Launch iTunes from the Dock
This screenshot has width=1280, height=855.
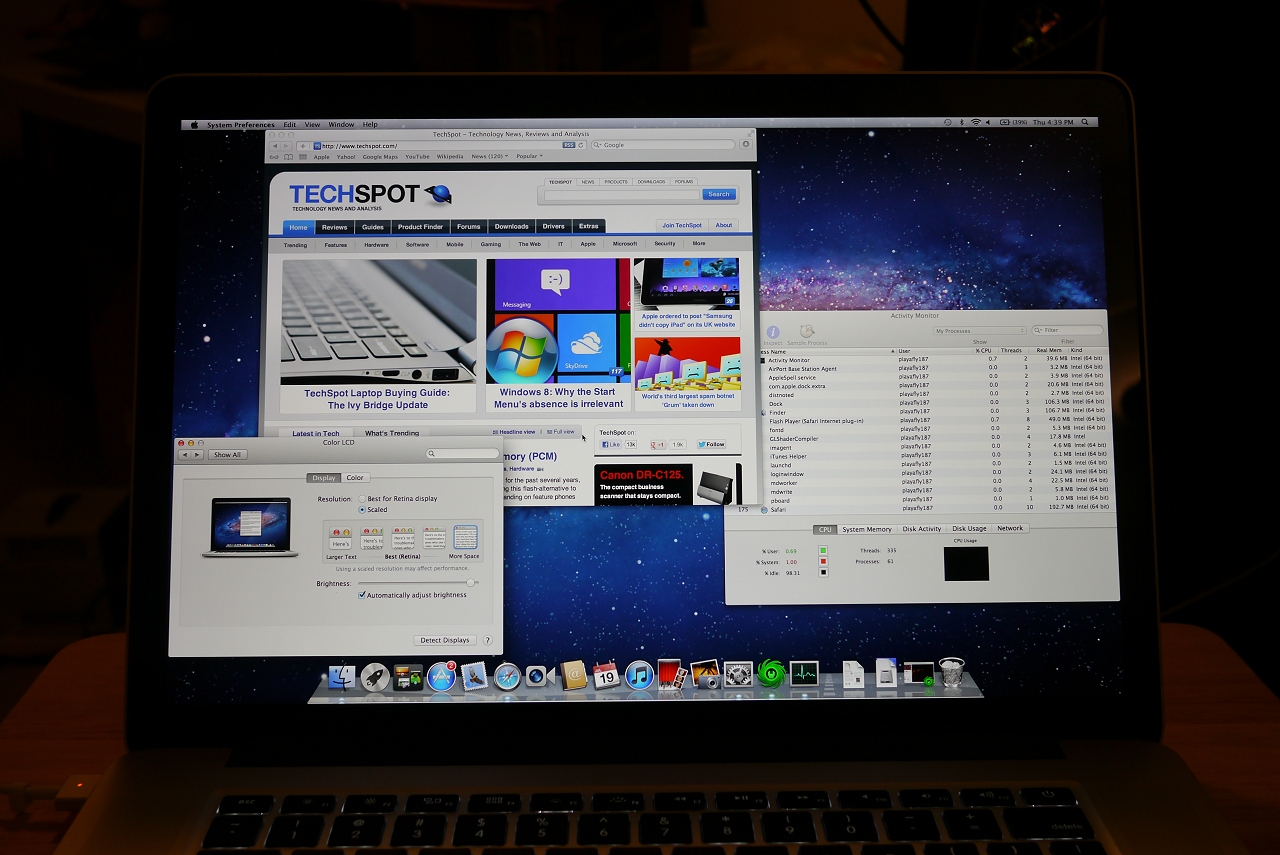click(639, 675)
